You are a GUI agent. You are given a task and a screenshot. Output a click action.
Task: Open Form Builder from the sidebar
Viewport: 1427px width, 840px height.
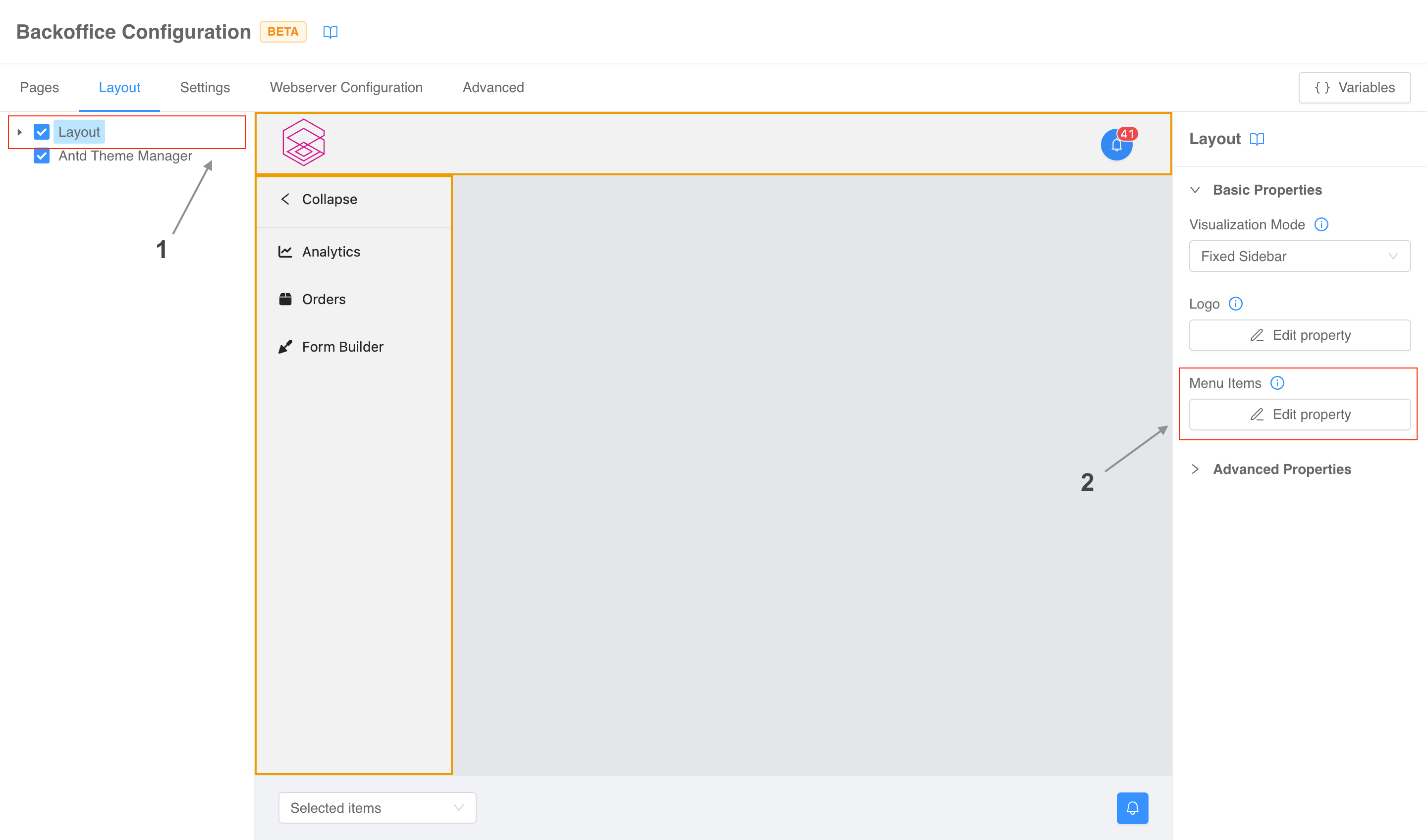tap(342, 346)
